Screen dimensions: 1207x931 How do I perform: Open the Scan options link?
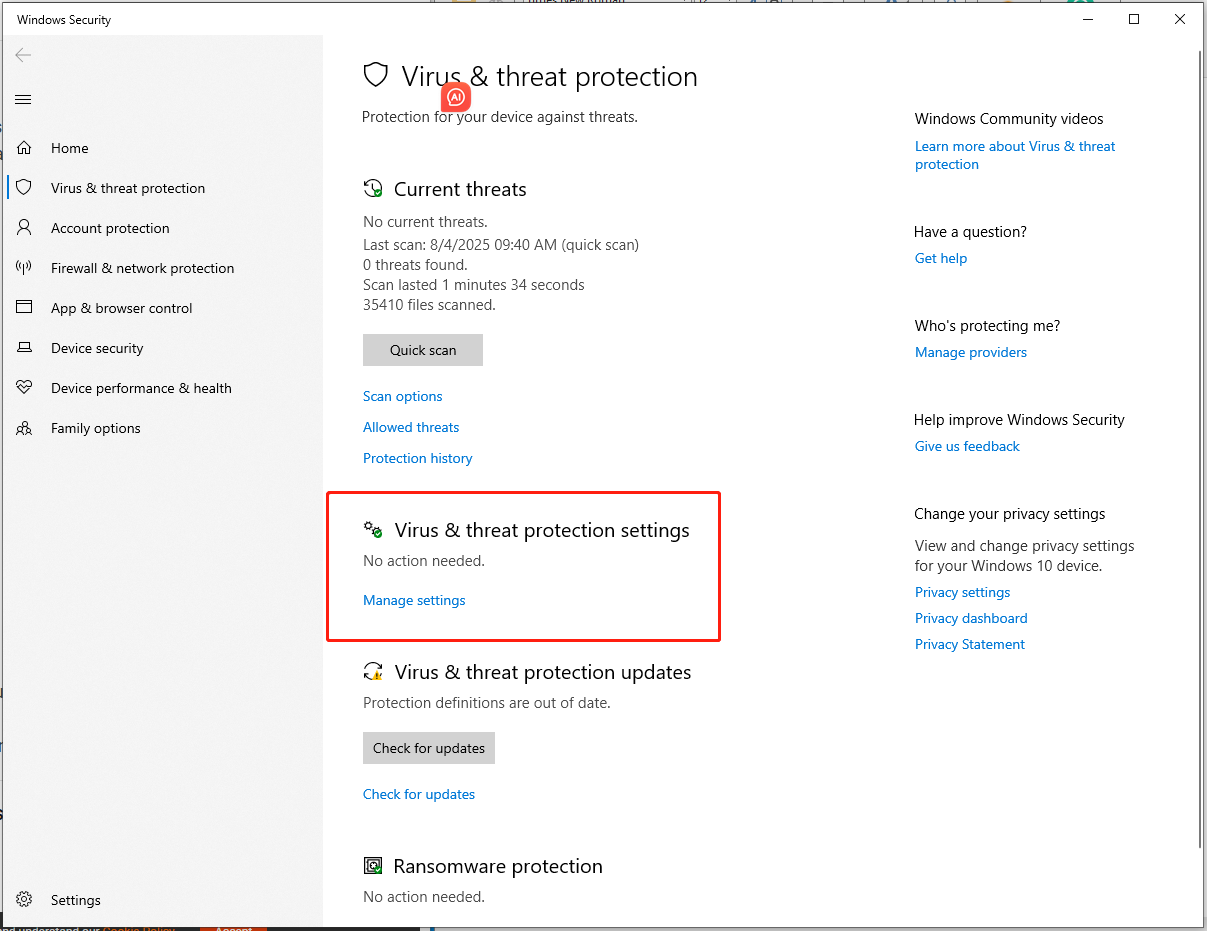coord(402,396)
